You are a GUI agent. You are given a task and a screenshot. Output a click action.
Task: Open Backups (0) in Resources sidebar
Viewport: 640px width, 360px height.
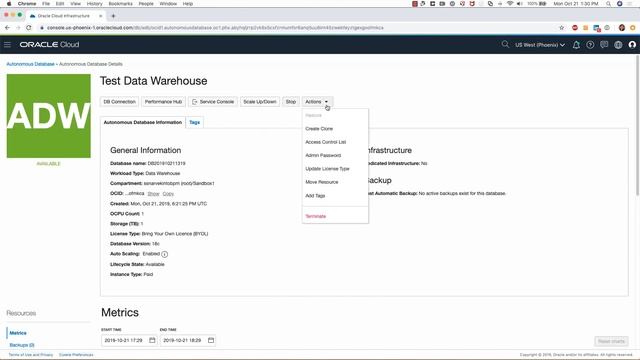(x=22, y=345)
